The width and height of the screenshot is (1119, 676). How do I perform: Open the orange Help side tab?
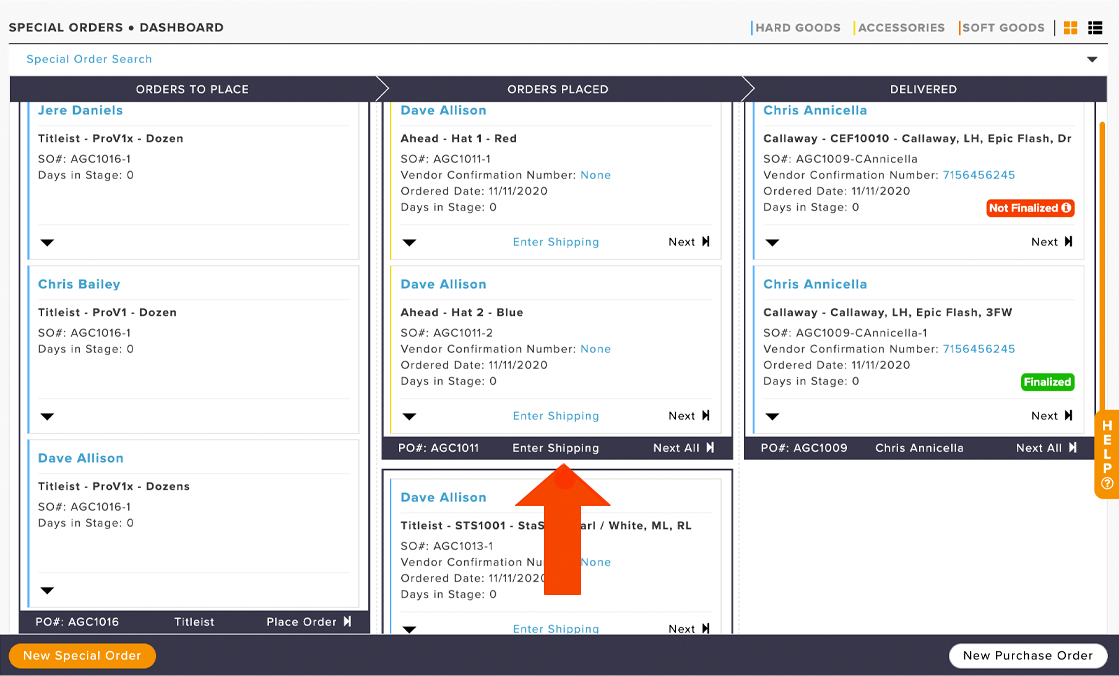(x=1107, y=455)
